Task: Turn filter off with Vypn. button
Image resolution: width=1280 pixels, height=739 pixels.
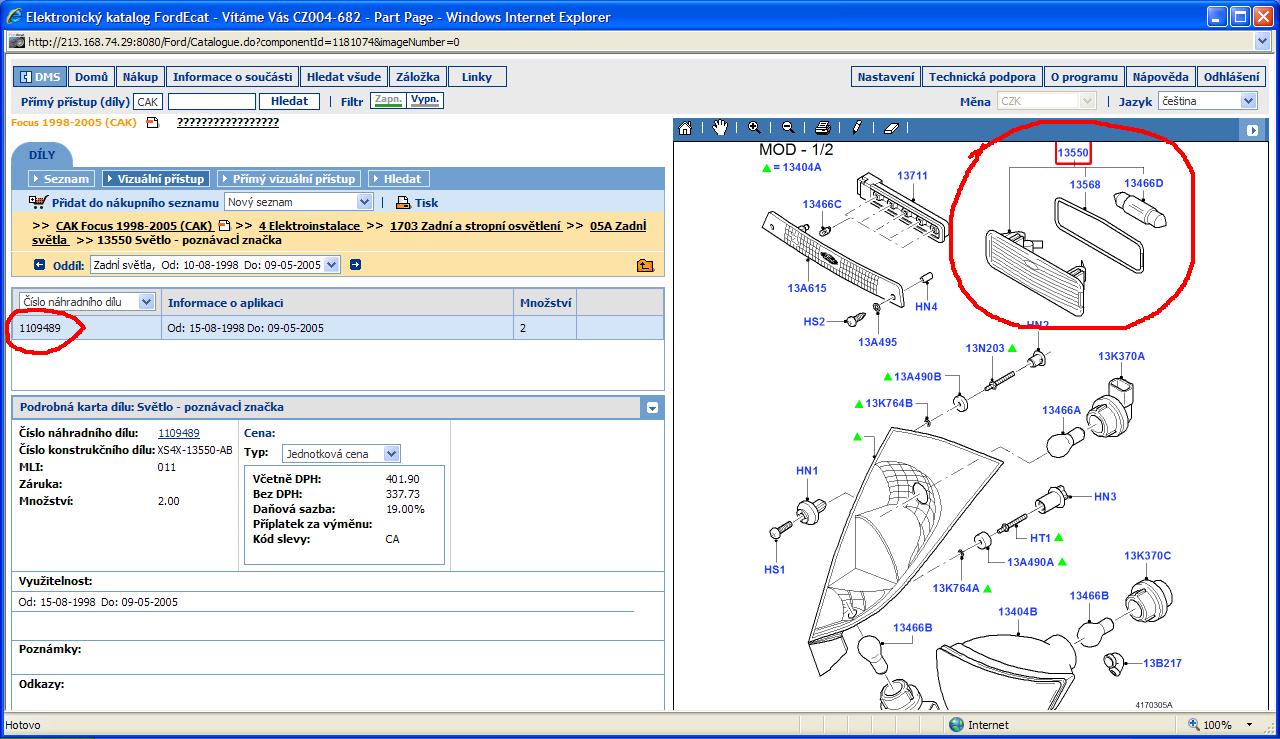Action: coord(425,101)
